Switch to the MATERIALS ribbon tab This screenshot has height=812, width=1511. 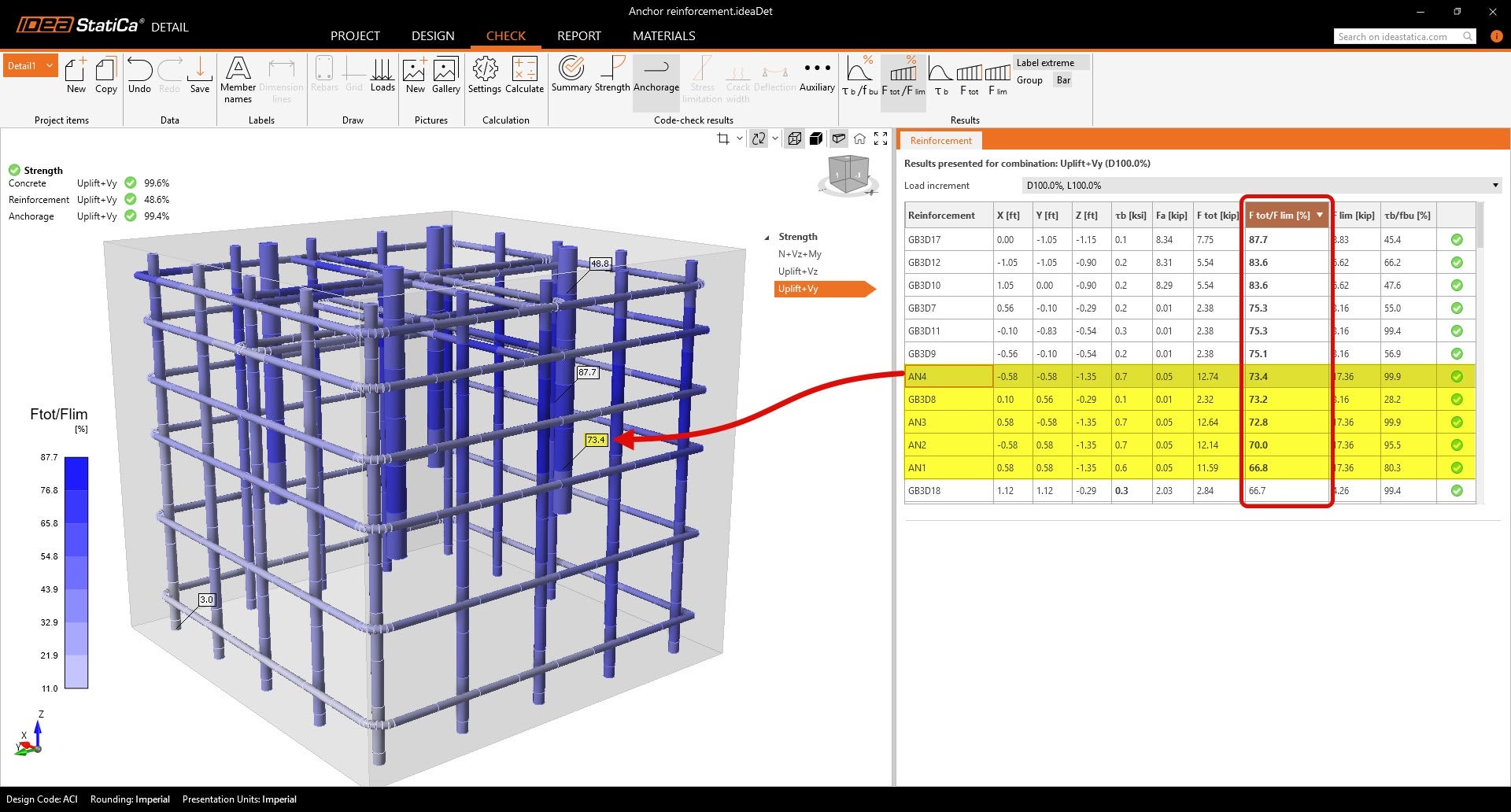pyautogui.click(x=663, y=35)
